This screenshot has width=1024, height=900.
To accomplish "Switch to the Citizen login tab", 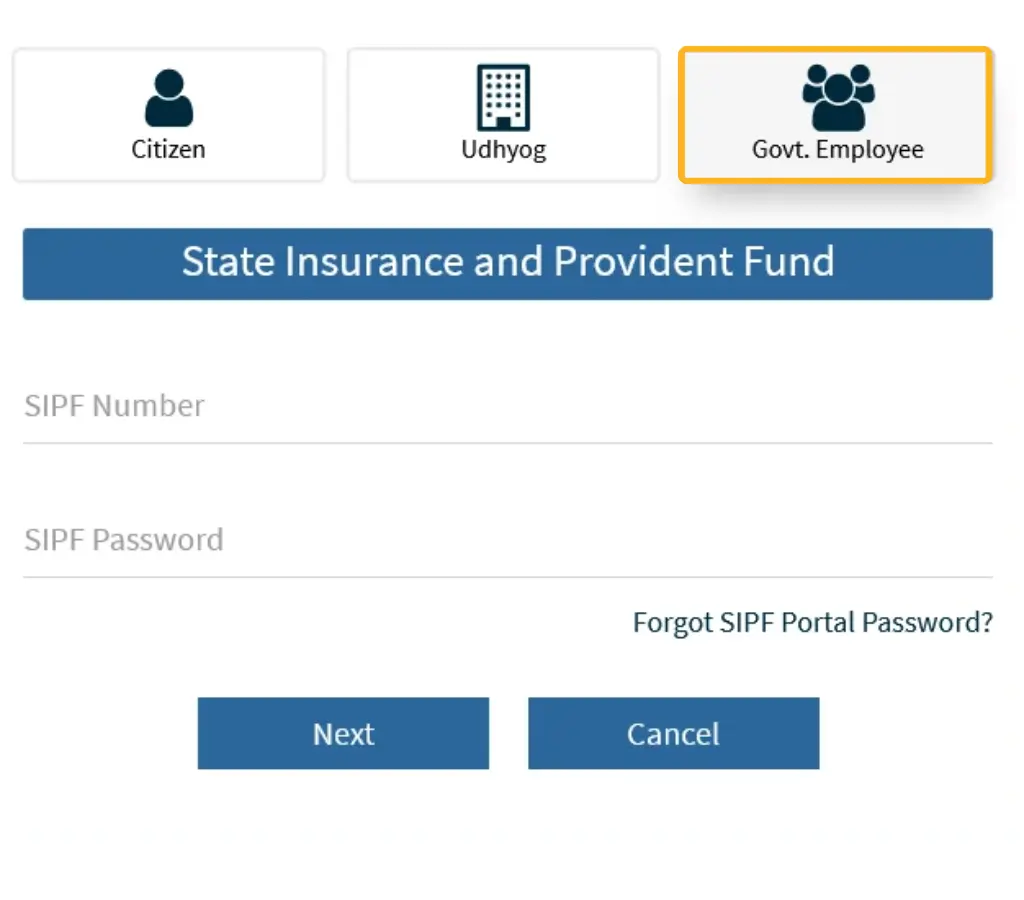I will click(168, 115).
